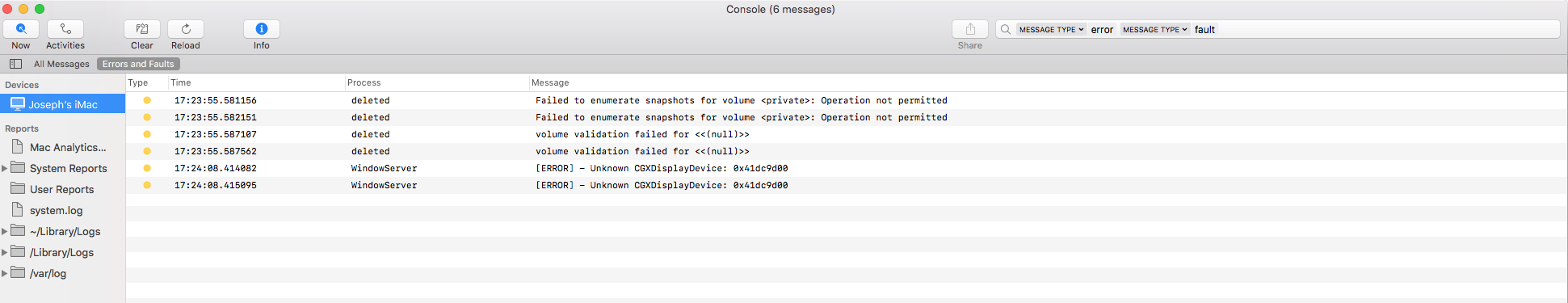The height and width of the screenshot is (303, 1568).
Task: Open Mac Analytics report
Action: (68, 147)
